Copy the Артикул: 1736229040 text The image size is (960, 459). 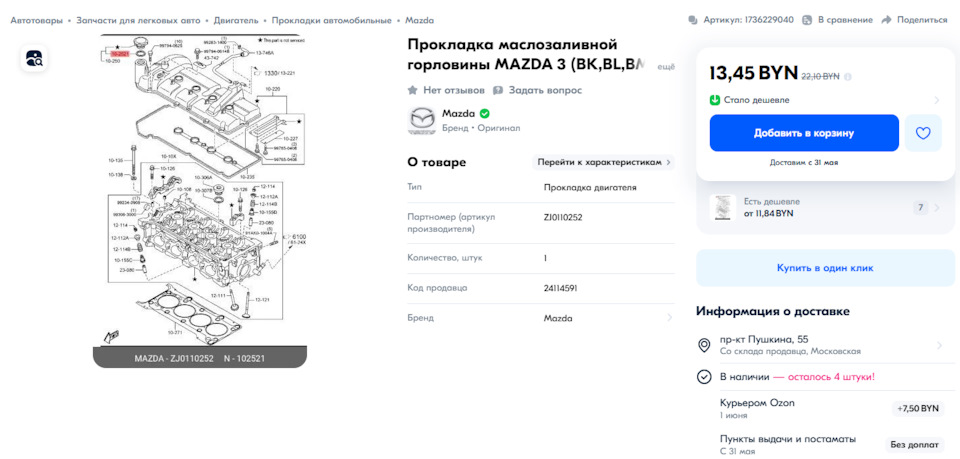coord(748,20)
